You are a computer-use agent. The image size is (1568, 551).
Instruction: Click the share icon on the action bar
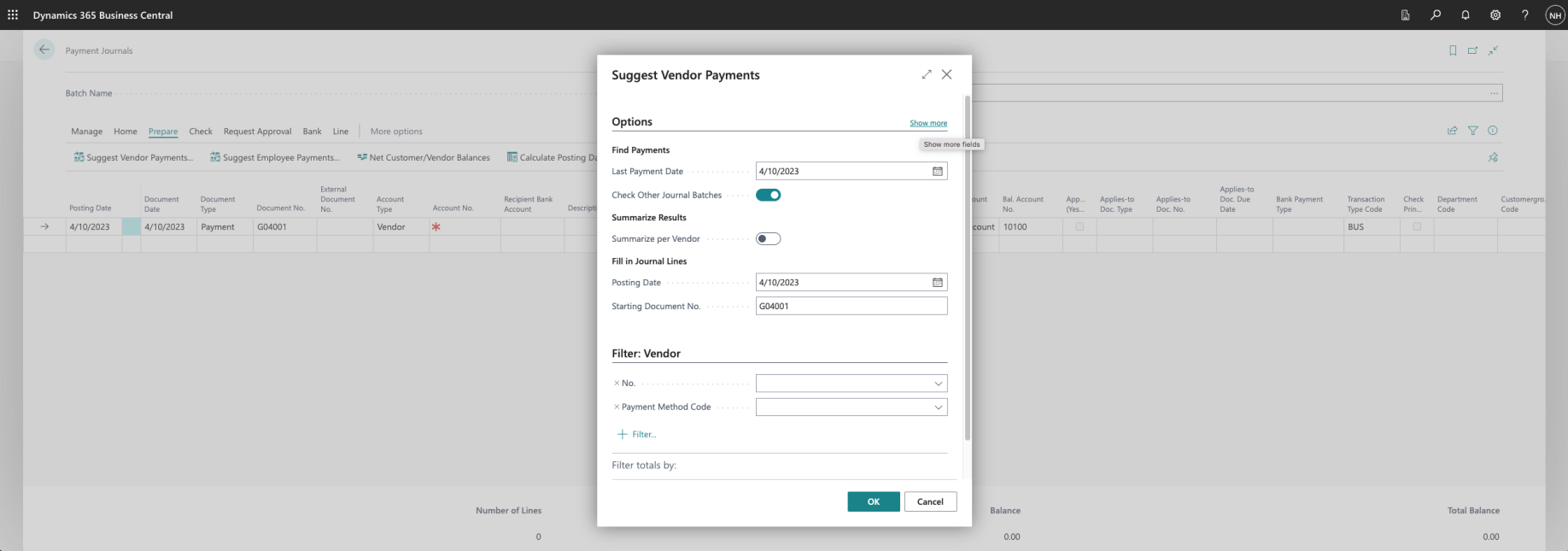click(x=1453, y=131)
